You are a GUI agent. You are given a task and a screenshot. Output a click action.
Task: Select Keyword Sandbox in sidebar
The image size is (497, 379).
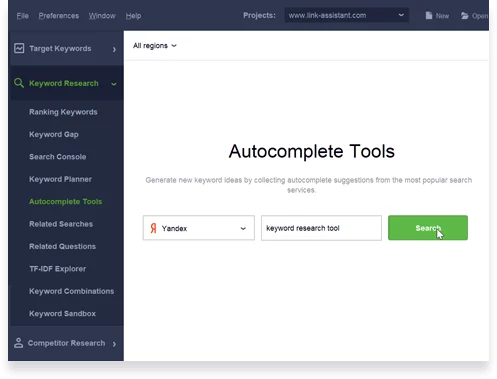coord(62,313)
